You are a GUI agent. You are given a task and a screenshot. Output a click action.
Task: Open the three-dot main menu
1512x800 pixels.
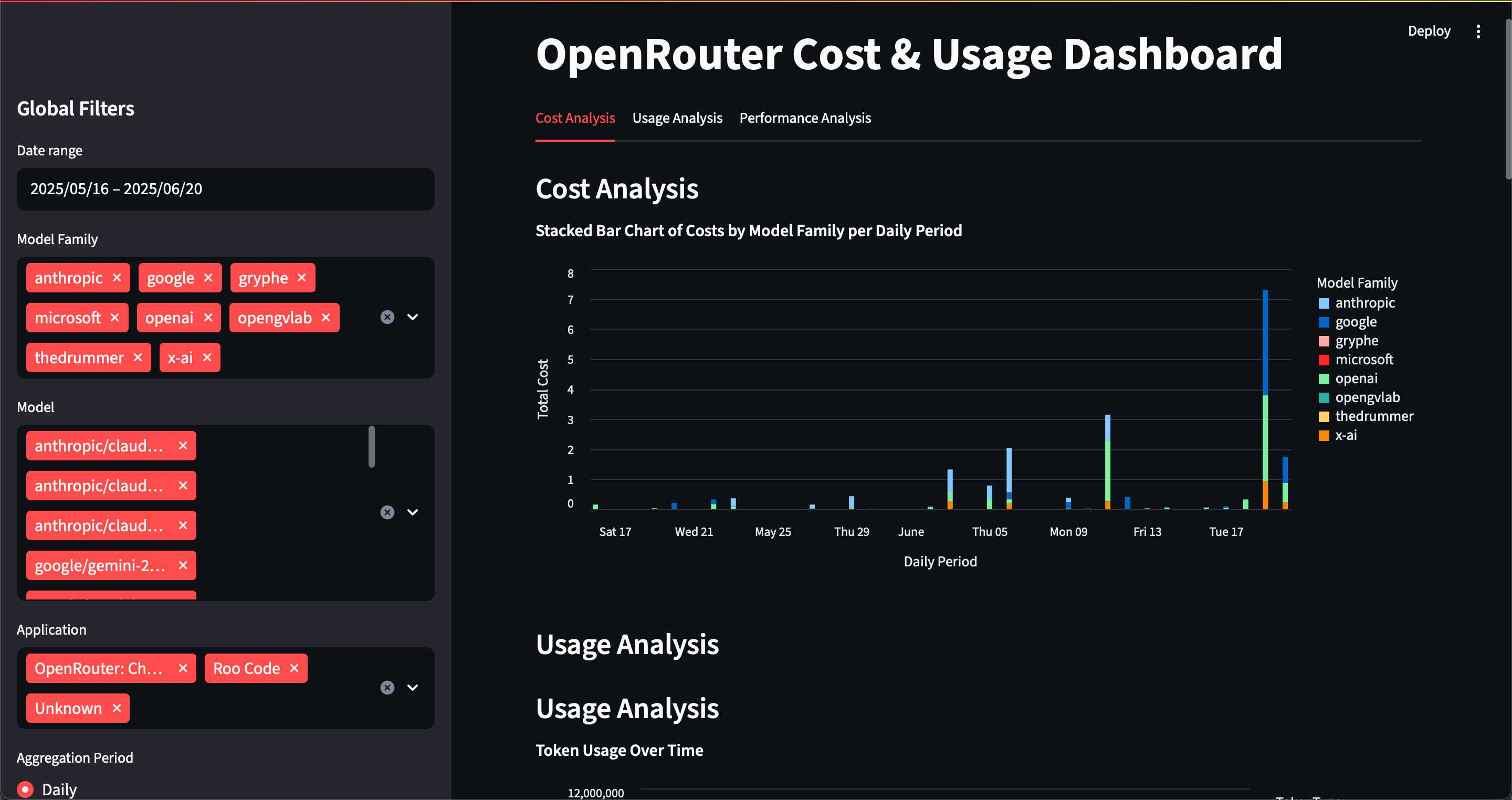pyautogui.click(x=1478, y=31)
